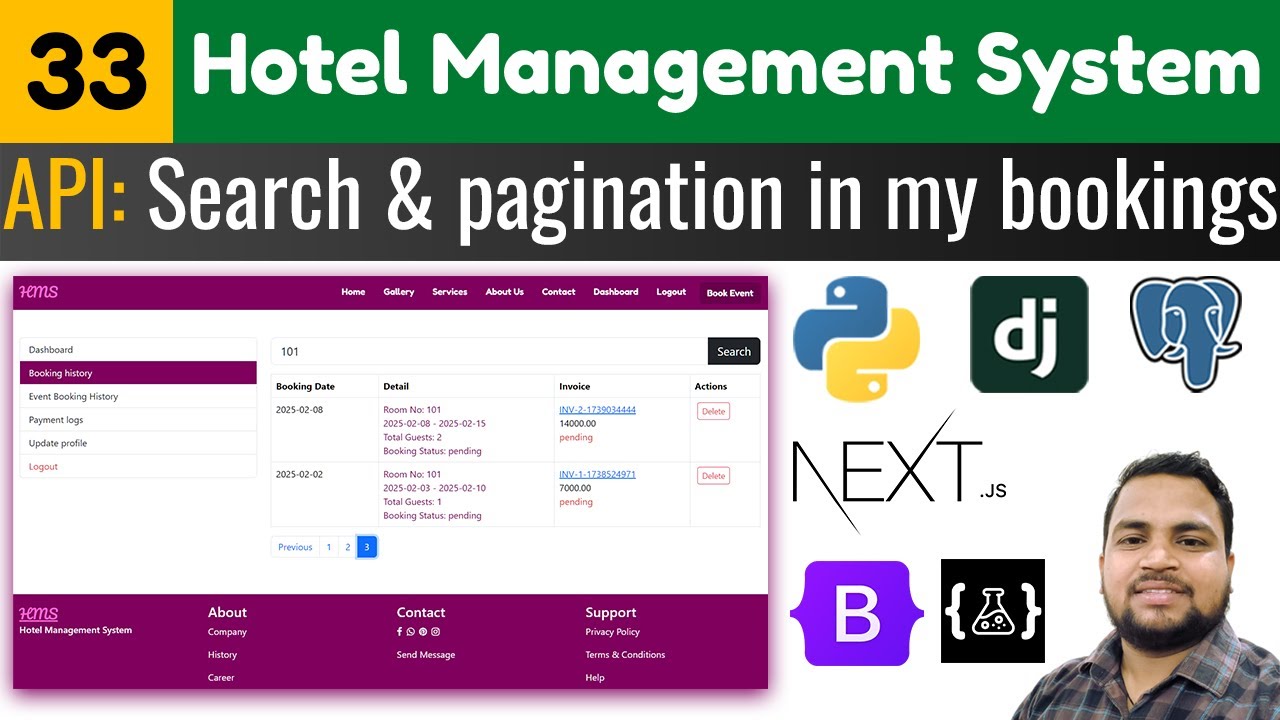This screenshot has height=720, width=1280.
Task: Delete the 2025-02-02 booking
Action: pyautogui.click(x=713, y=476)
